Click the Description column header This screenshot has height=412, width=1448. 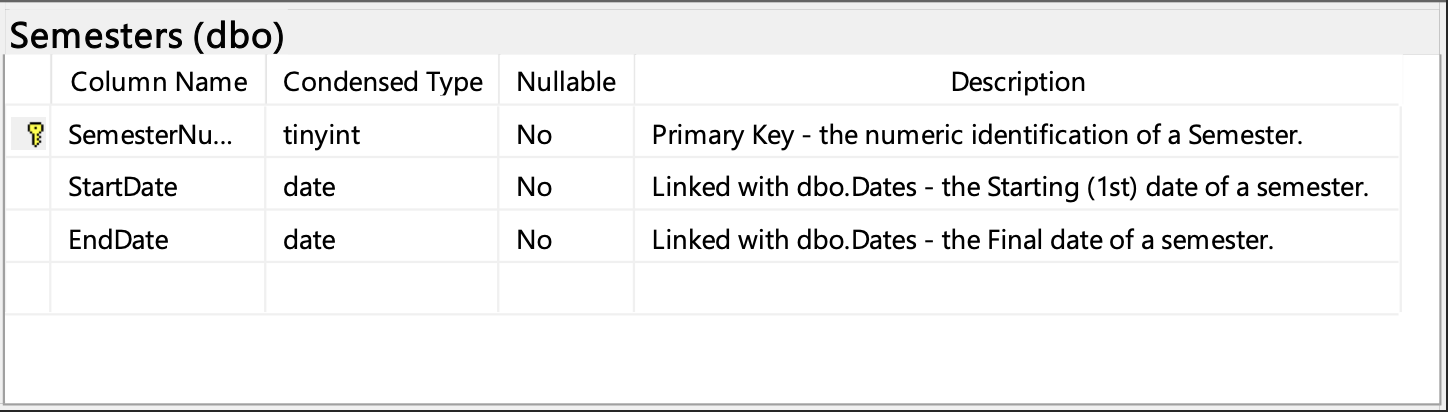click(x=1018, y=82)
